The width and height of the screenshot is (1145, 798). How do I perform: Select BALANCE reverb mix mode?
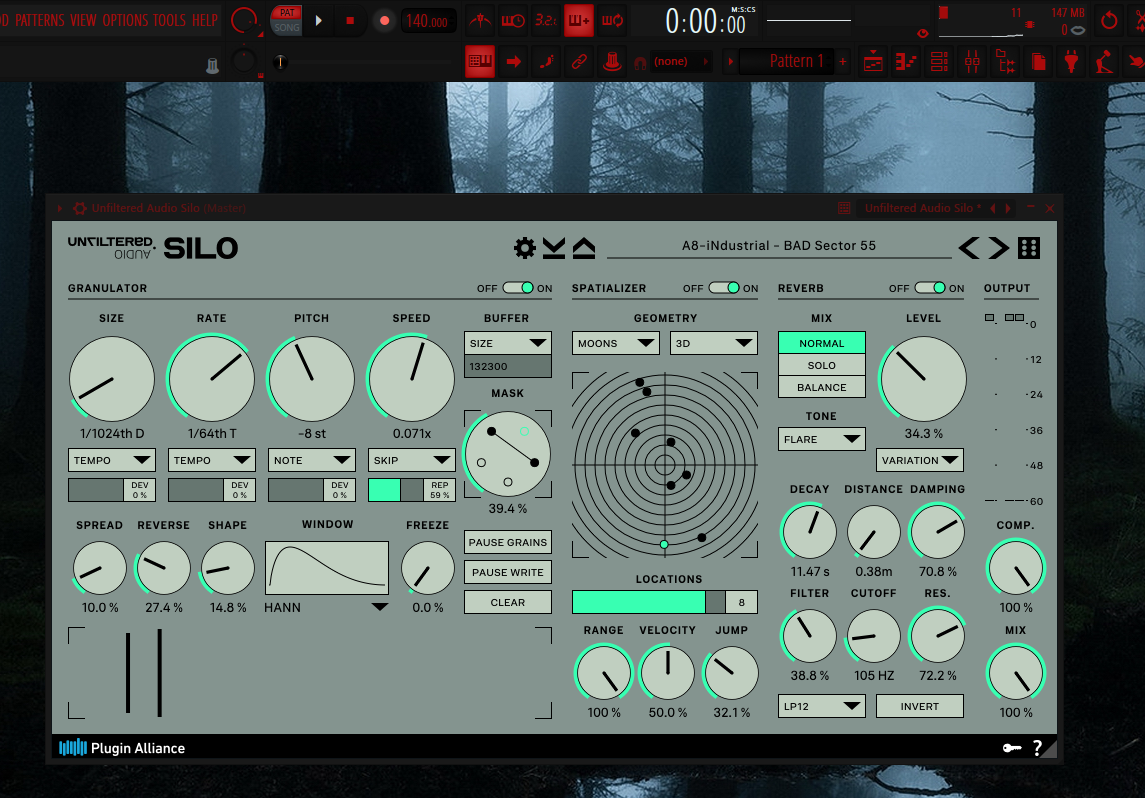pyautogui.click(x=822, y=387)
